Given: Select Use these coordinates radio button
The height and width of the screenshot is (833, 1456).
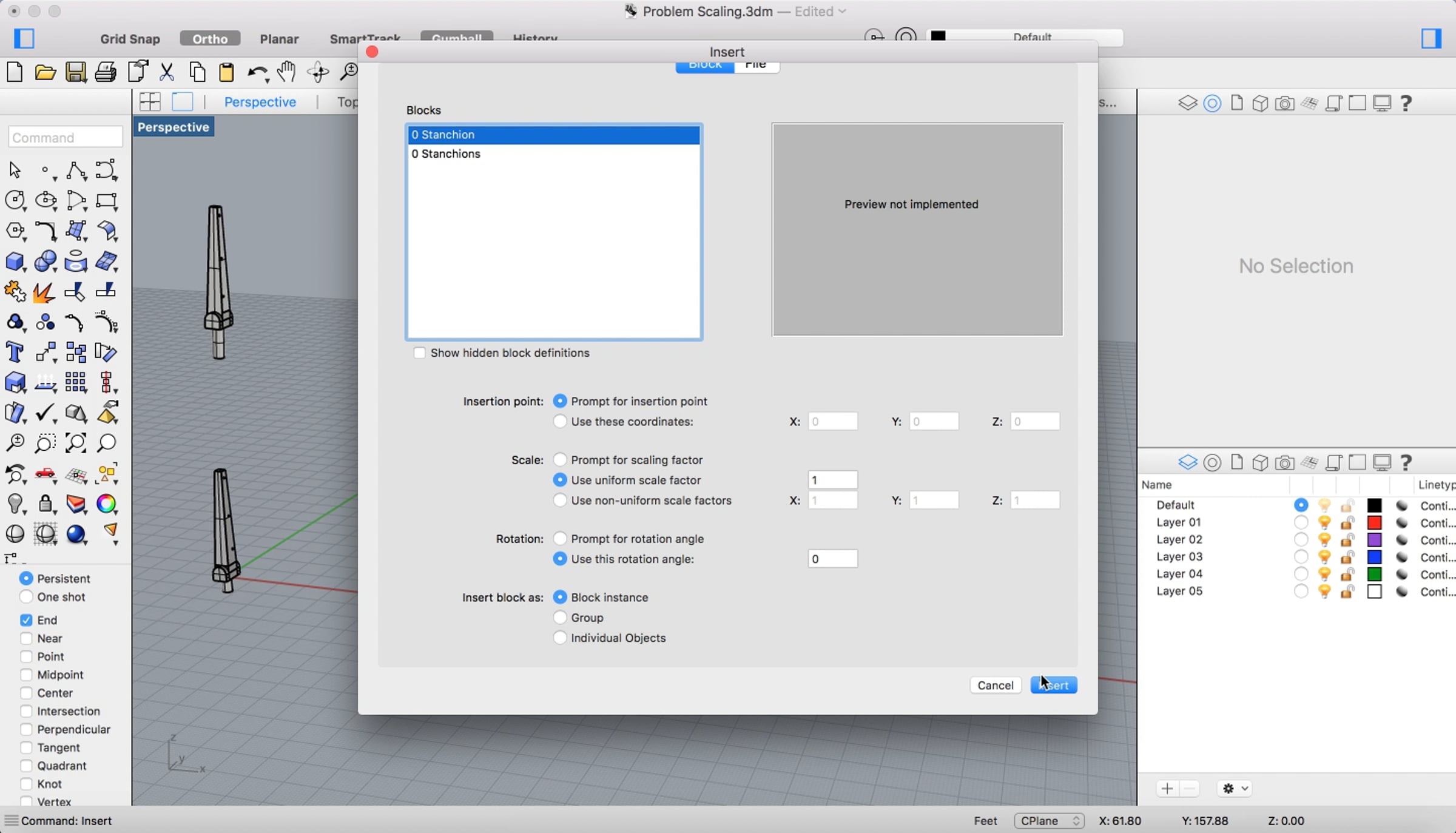Looking at the screenshot, I should pos(560,421).
